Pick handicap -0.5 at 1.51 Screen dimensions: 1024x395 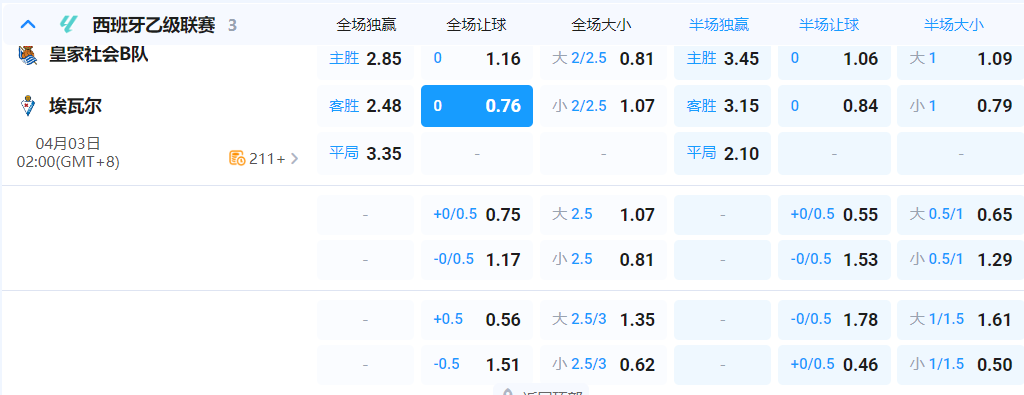477,364
